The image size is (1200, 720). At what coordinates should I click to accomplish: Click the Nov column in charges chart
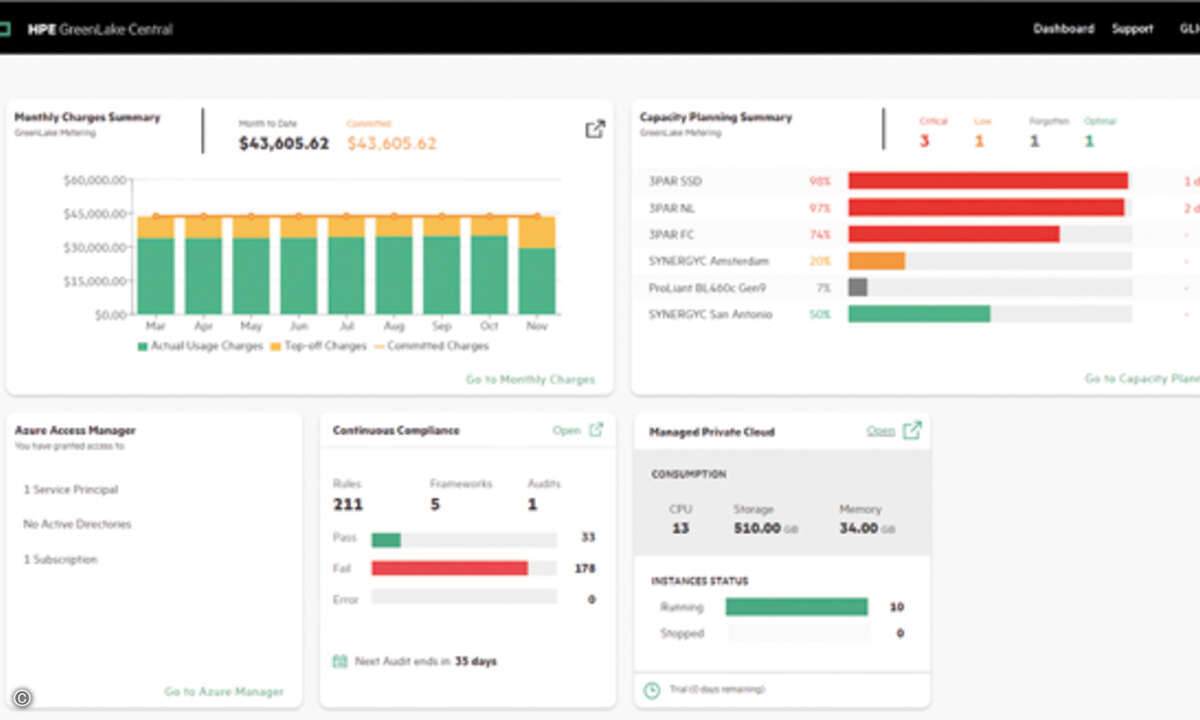pyautogui.click(x=537, y=264)
